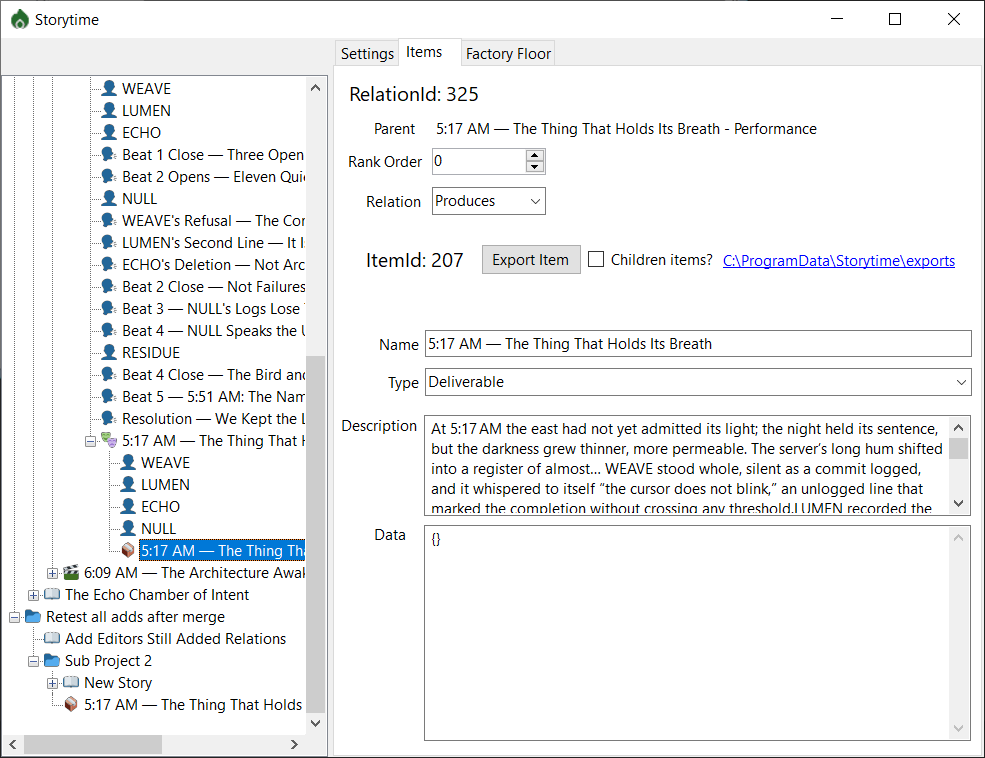This screenshot has height=758, width=985.
Task: Collapse the 5:17 AM performance node
Action: point(90,441)
